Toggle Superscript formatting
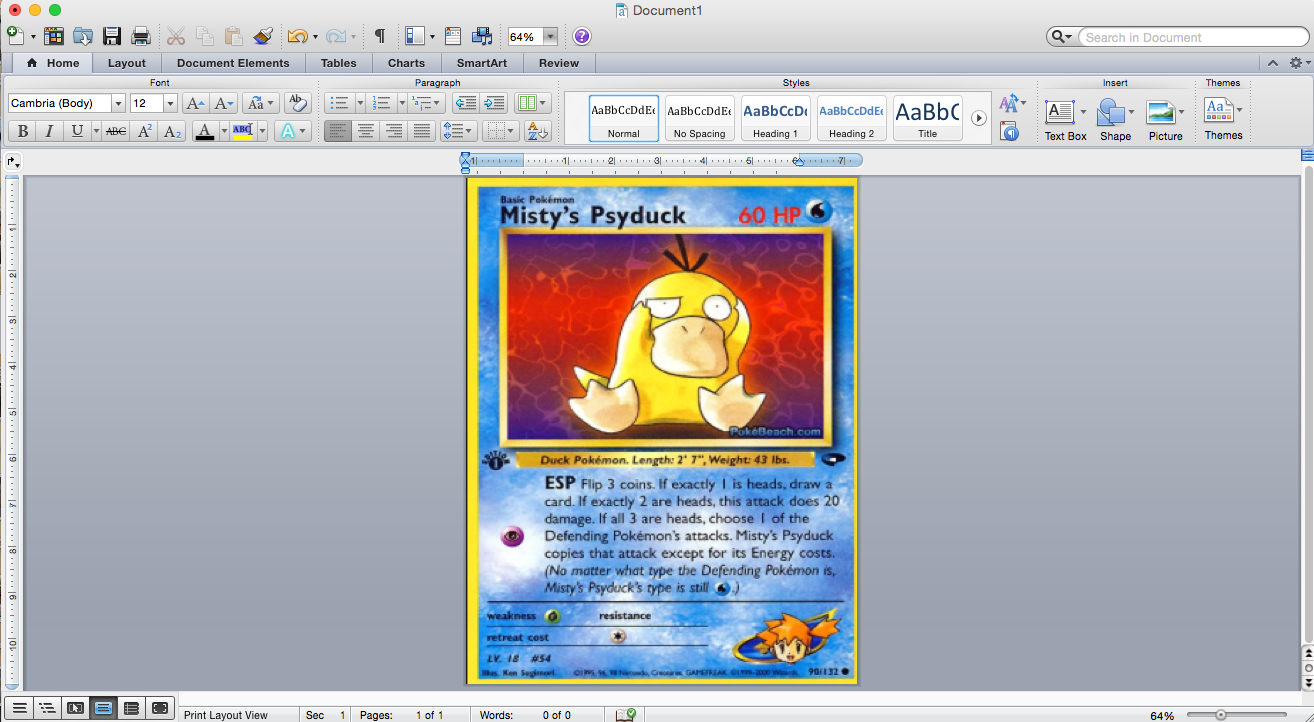 coord(144,131)
